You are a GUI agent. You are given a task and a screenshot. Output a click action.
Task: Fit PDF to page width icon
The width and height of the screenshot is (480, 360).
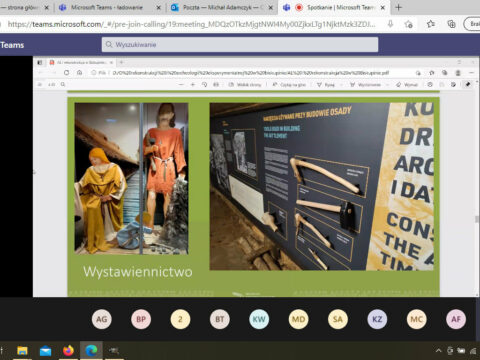pyautogui.click(x=216, y=85)
